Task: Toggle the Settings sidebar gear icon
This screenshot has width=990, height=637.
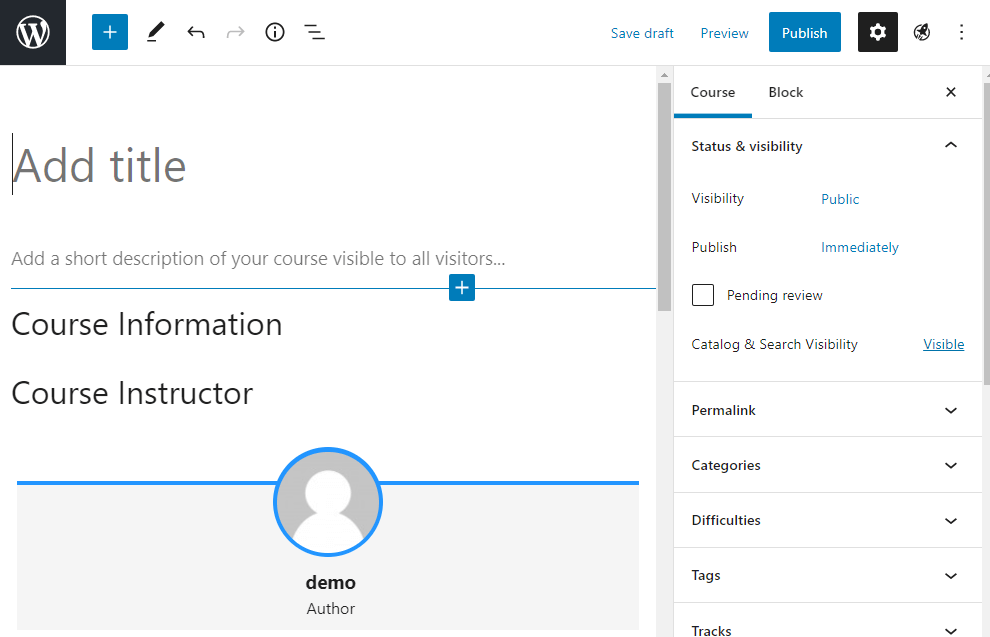Action: point(877,32)
